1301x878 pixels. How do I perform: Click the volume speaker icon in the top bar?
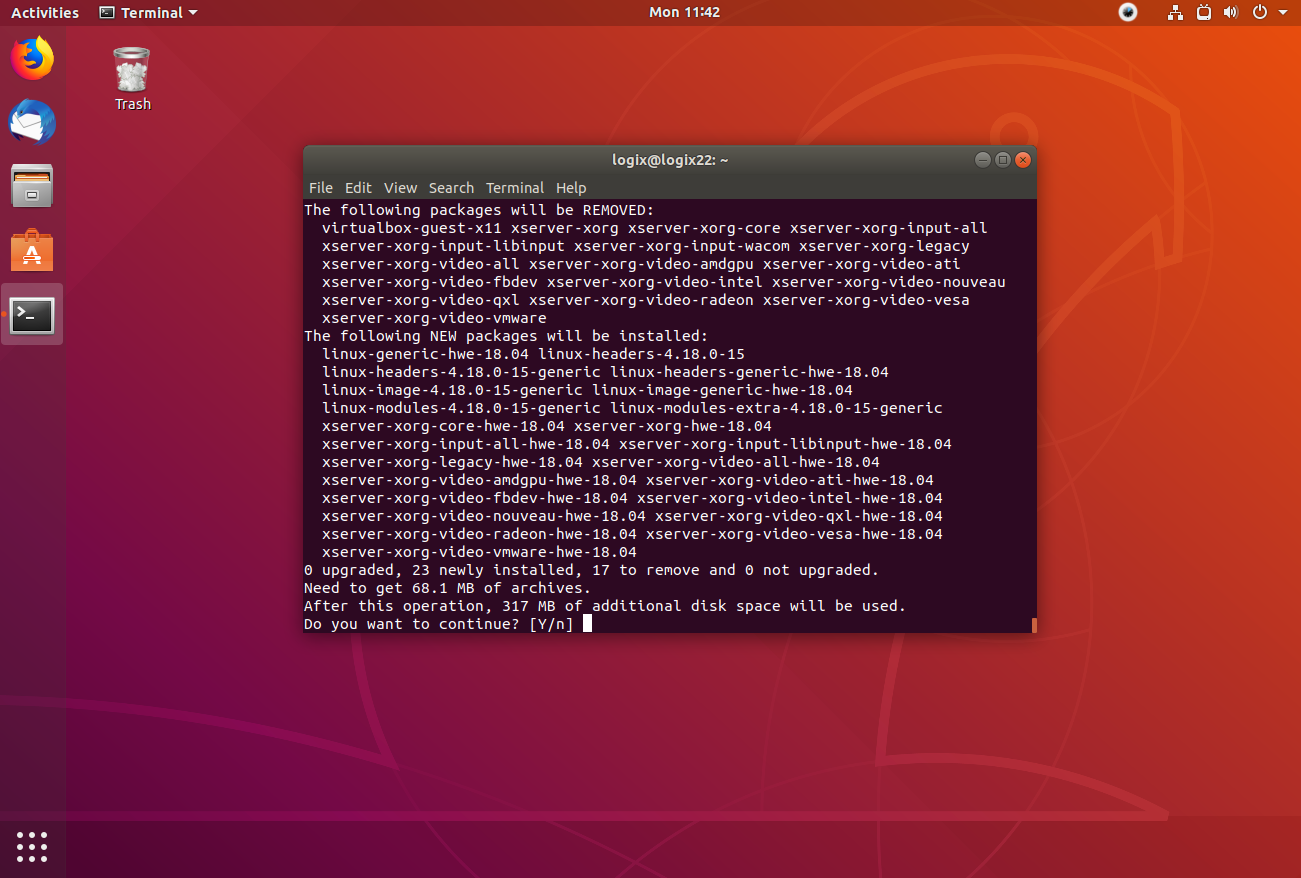pyautogui.click(x=1231, y=12)
